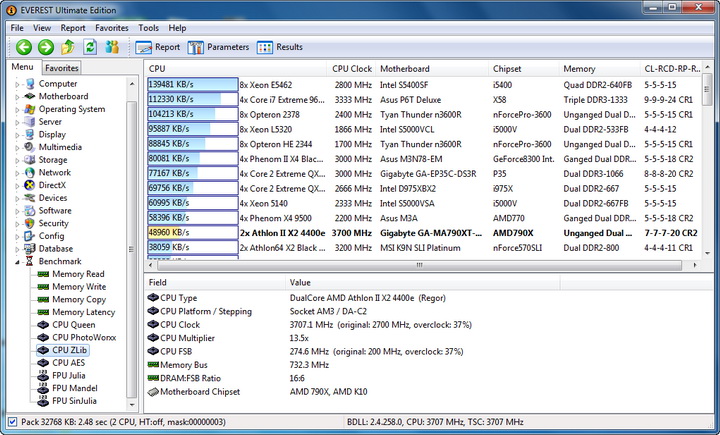Click the Display monitor icon

click(x=30, y=135)
